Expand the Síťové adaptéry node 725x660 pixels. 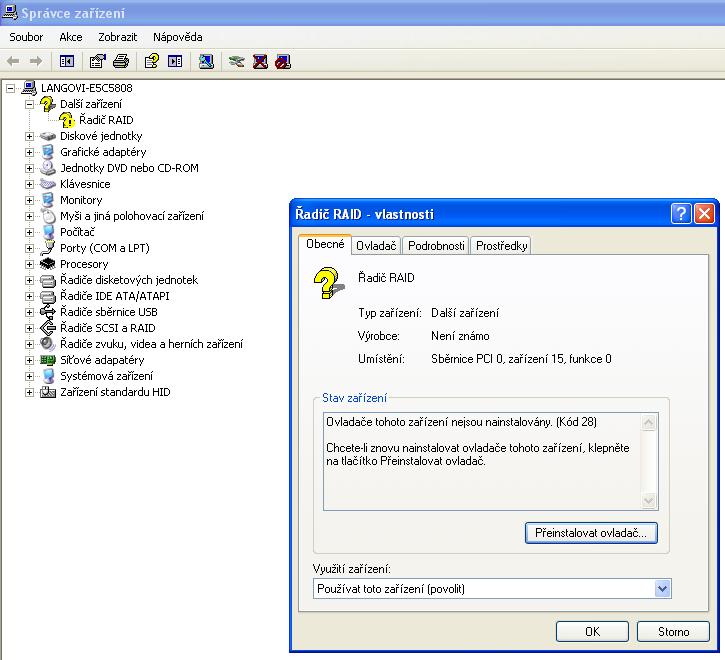(x=29, y=360)
